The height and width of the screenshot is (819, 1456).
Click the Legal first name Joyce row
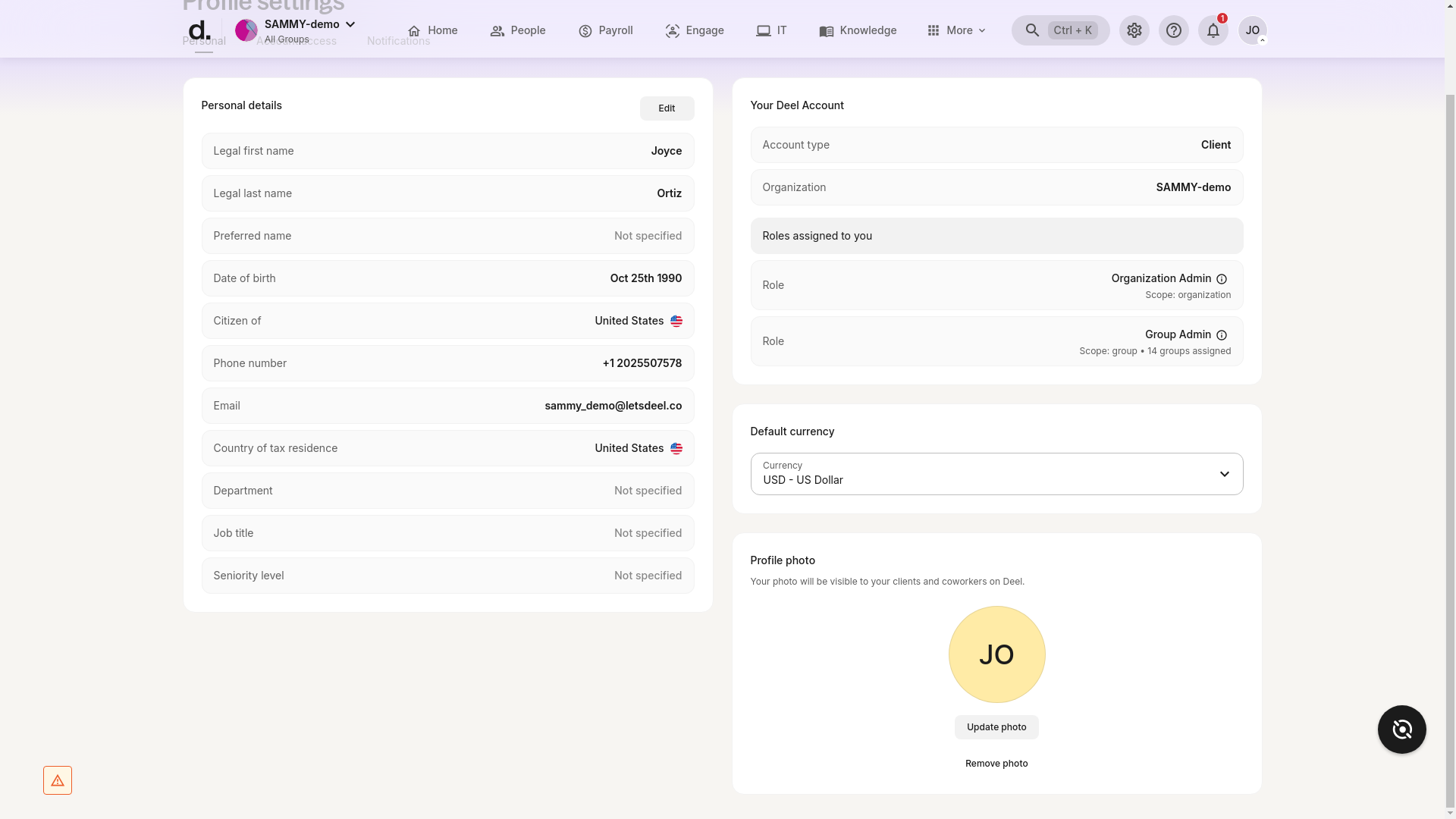447,151
